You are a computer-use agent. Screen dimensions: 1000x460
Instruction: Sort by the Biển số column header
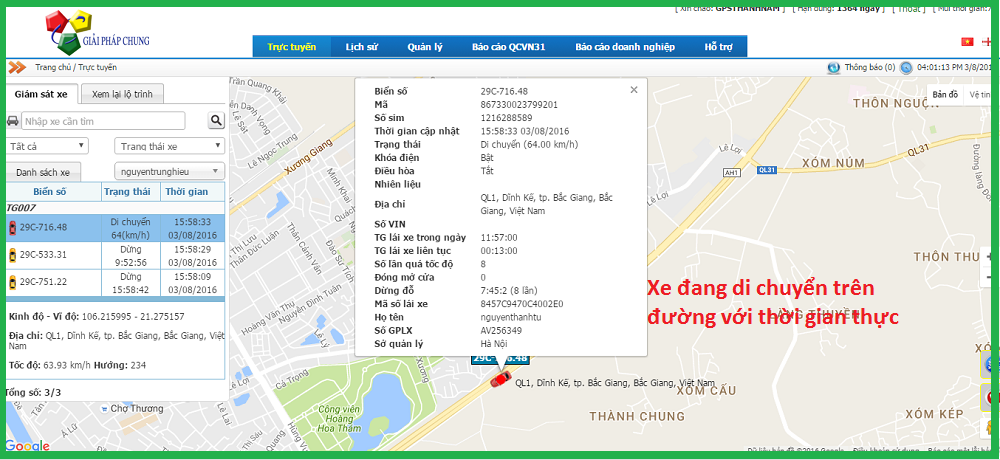54,191
